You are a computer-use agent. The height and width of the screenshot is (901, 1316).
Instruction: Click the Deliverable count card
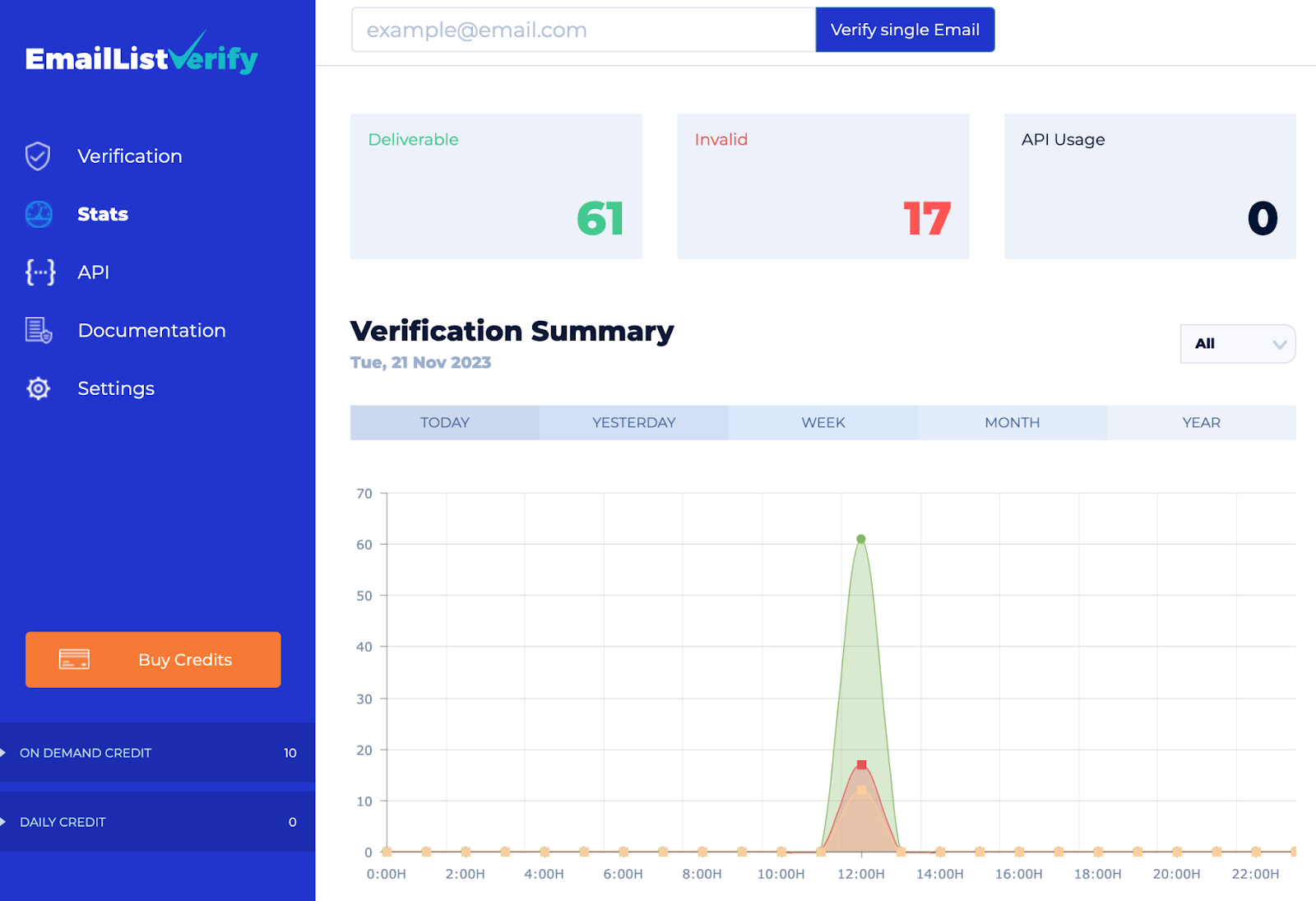coord(496,187)
